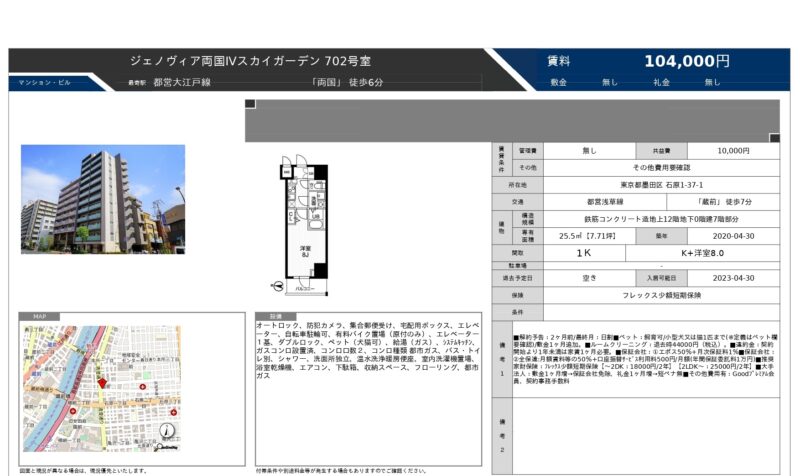The height and width of the screenshot is (476, 800).
Task: Click the 退去予定日 header cell
Action: [517, 279]
